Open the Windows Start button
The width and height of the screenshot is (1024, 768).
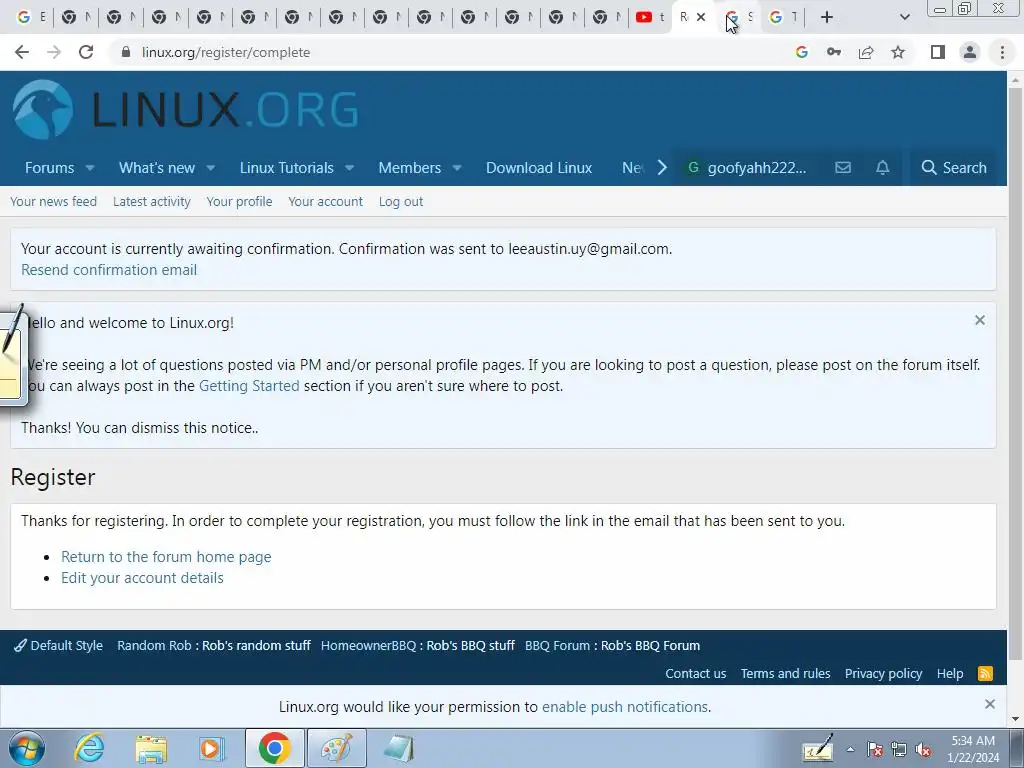click(27, 748)
